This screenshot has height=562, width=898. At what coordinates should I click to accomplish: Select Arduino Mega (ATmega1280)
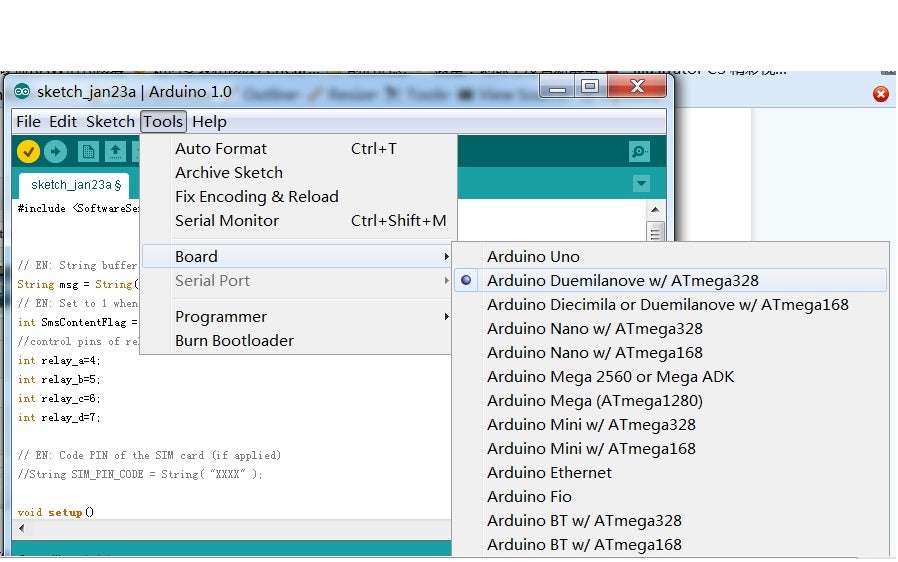[670, 401]
